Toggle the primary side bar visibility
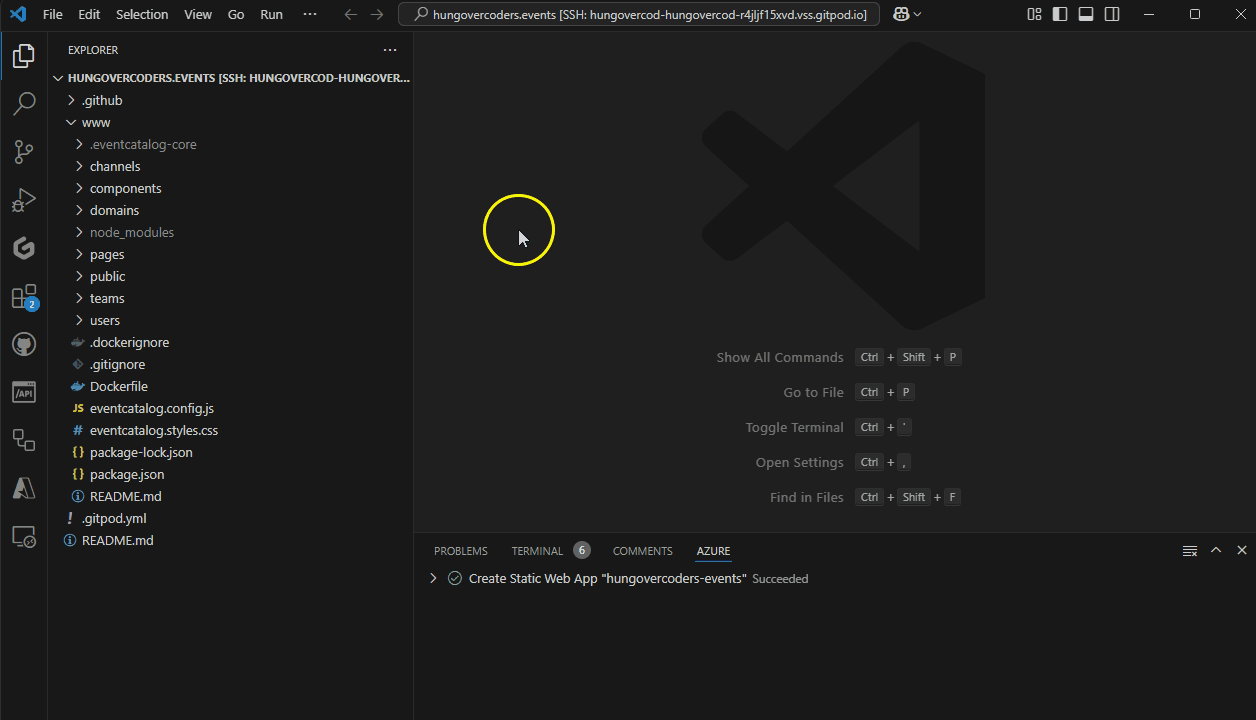Image resolution: width=1256 pixels, height=720 pixels. (x=1060, y=14)
